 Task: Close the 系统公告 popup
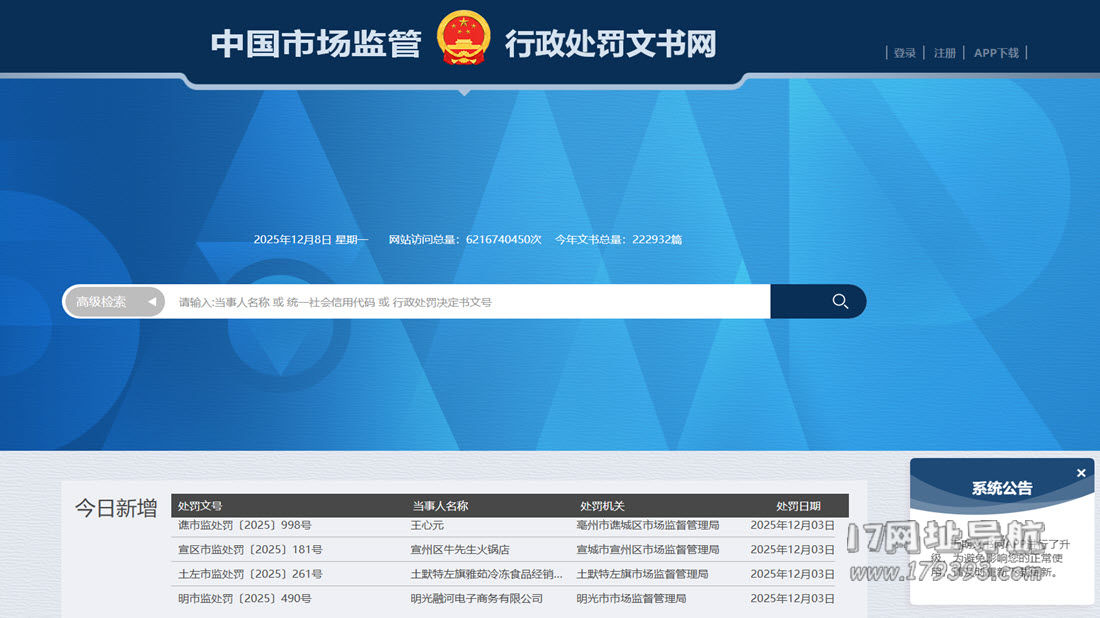click(1081, 473)
